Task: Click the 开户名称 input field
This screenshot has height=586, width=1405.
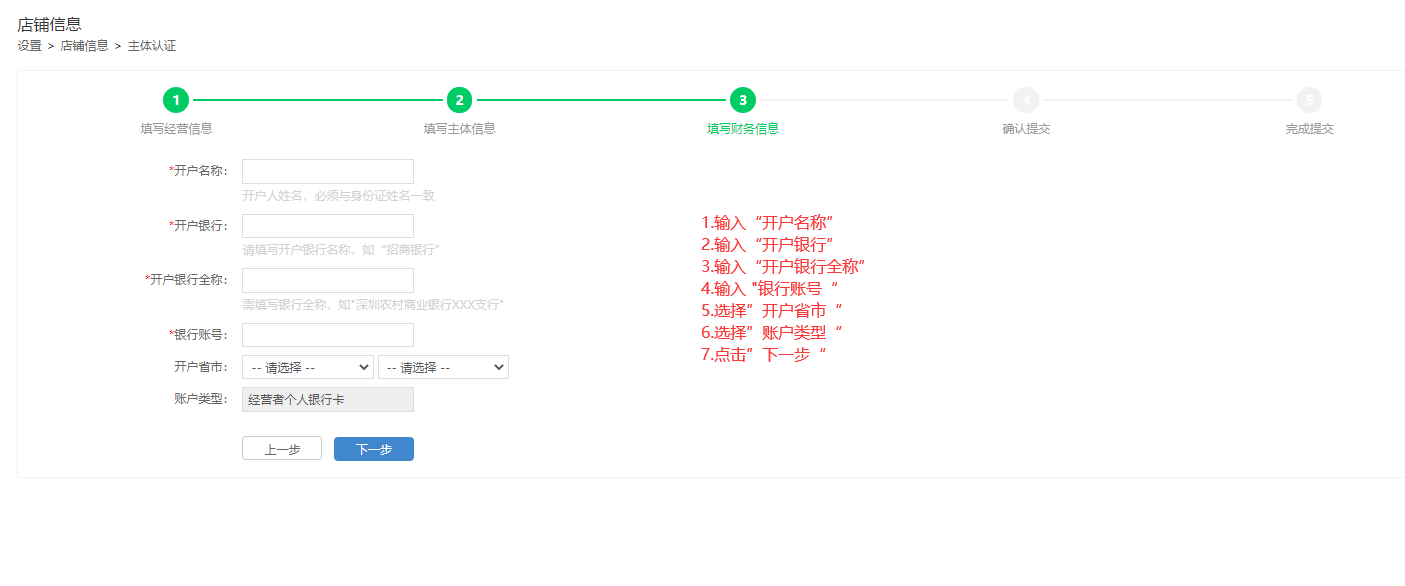Action: pyautogui.click(x=327, y=172)
